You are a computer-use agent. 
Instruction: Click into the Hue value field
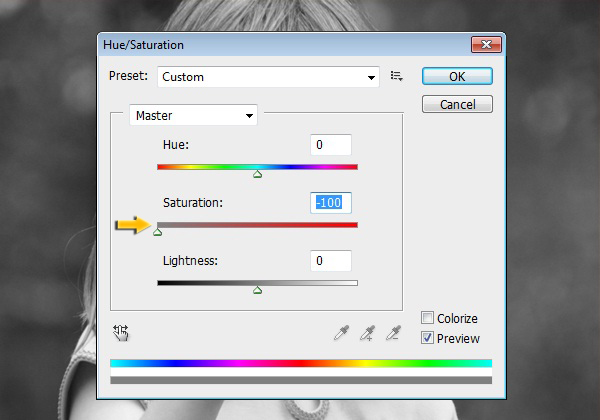330,145
